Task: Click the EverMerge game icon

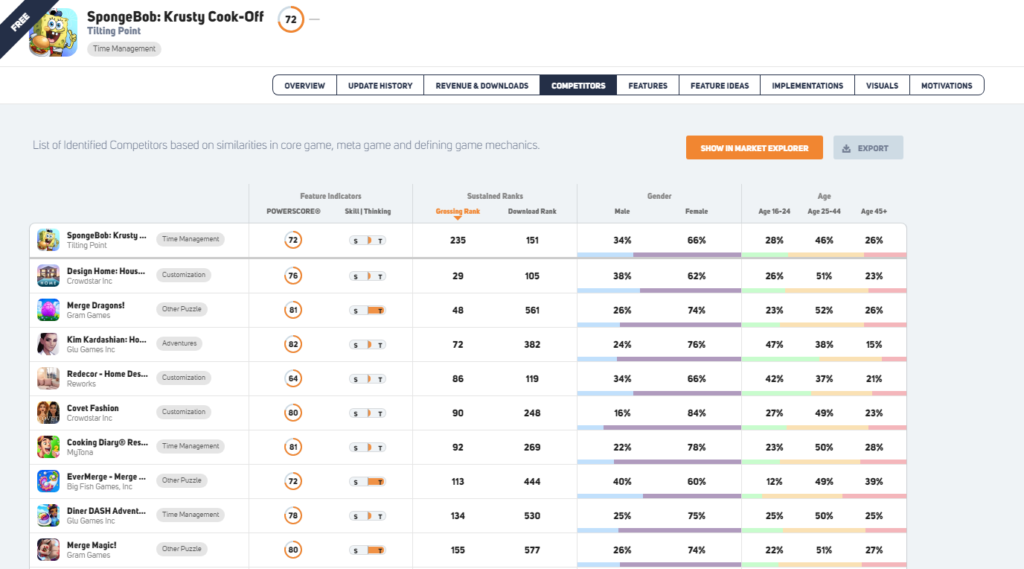Action: (48, 481)
